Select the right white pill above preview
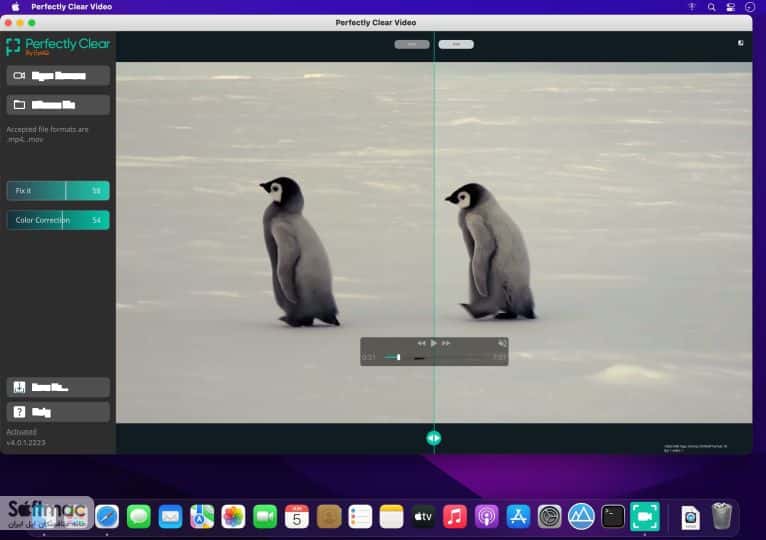The image size is (766, 540). tap(456, 44)
